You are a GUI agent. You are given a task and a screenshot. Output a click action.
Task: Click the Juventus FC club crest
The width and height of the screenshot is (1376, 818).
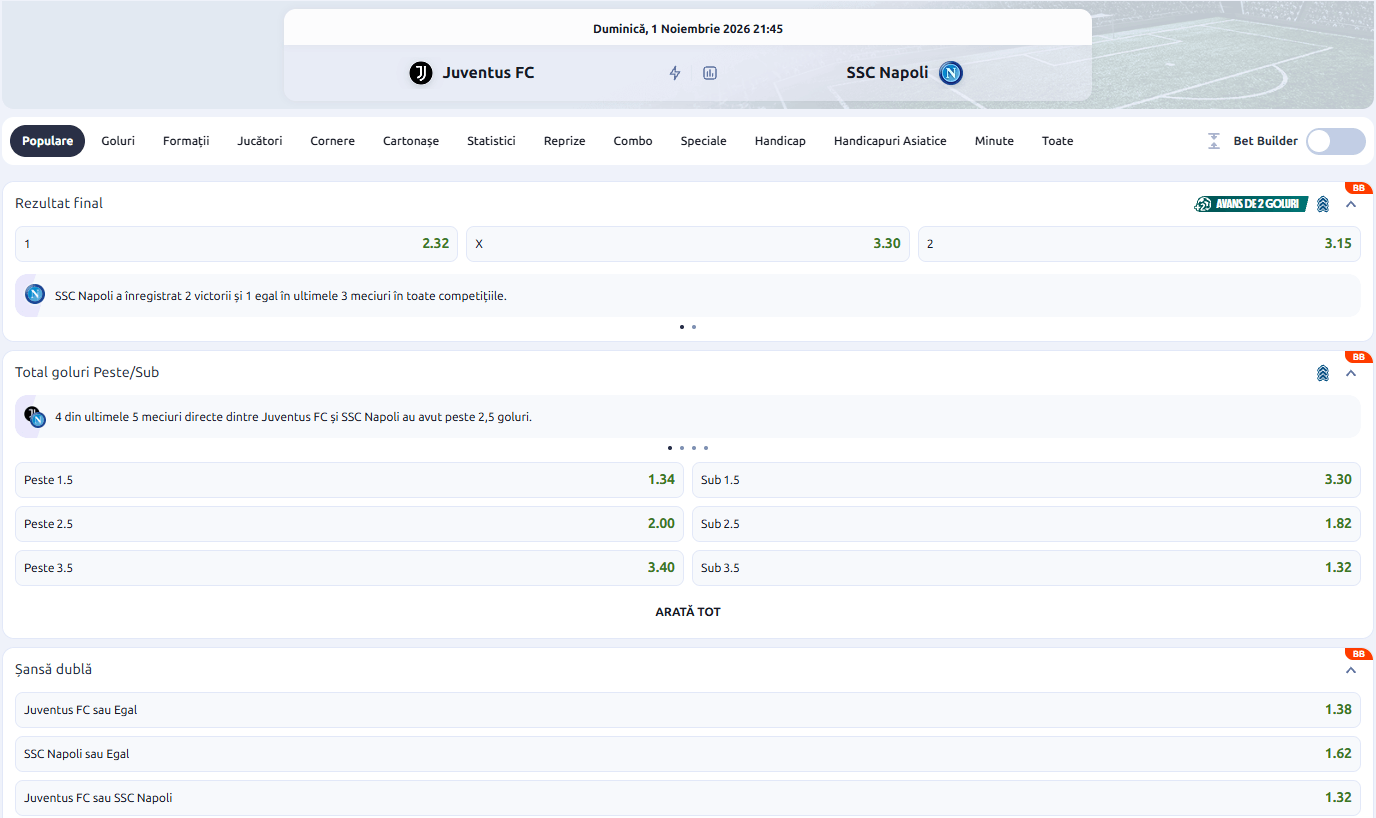point(421,73)
